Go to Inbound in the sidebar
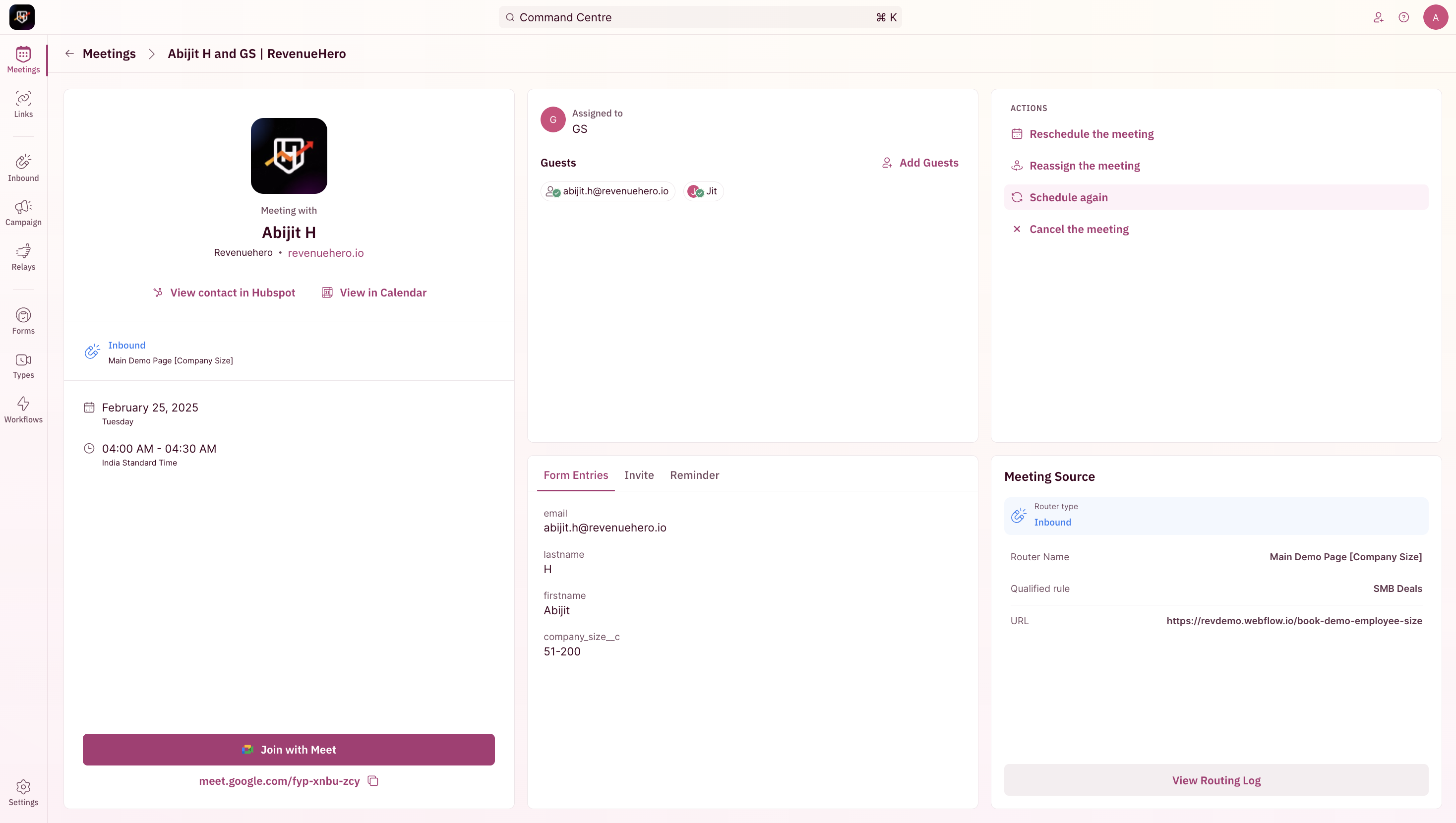This screenshot has width=1456, height=823. click(x=23, y=169)
